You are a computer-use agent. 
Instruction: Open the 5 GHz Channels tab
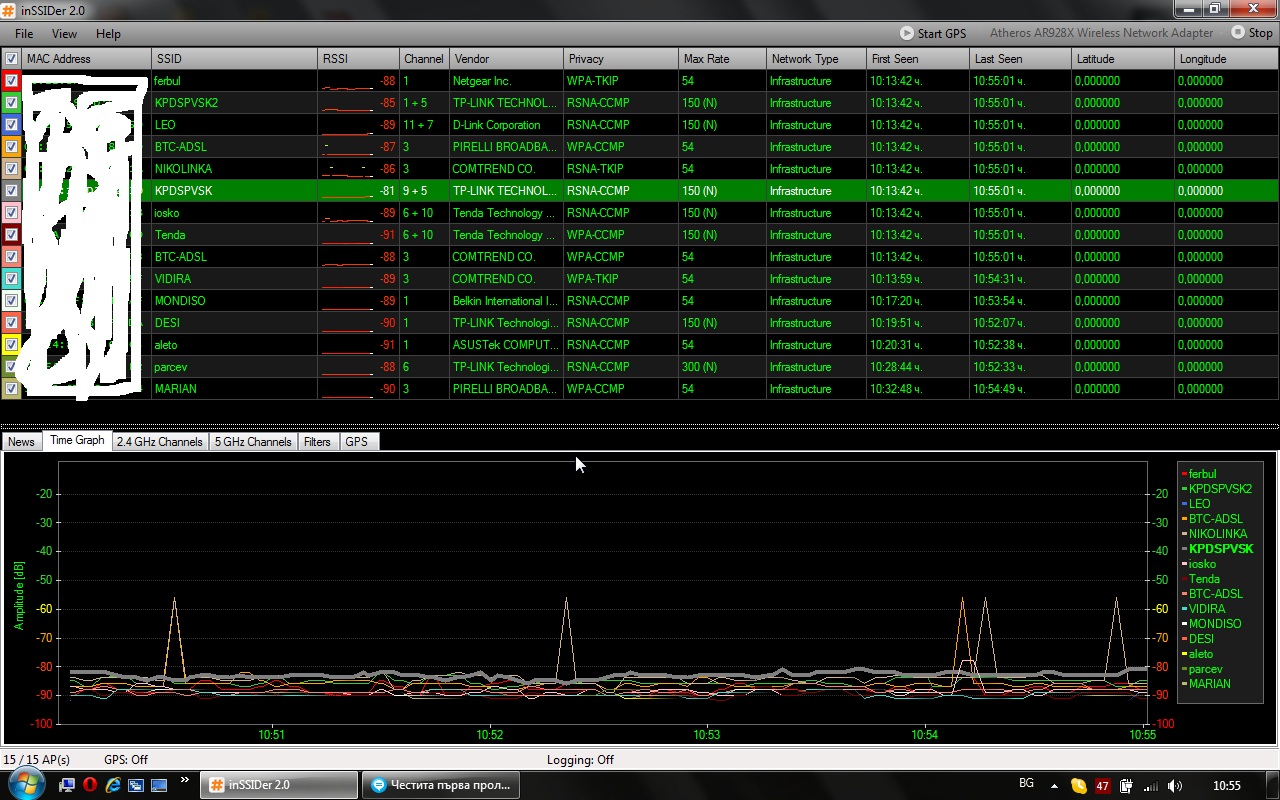(x=253, y=441)
